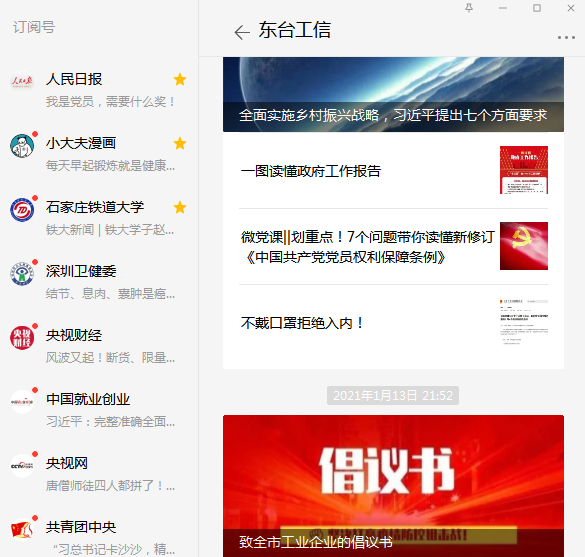Open the 共青团中央 subscription entry
Image resolution: width=585 pixels, height=557 pixels.
click(99, 538)
